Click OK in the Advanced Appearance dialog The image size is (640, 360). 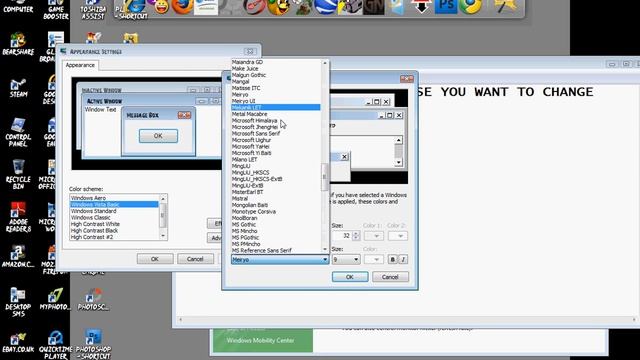coord(350,277)
